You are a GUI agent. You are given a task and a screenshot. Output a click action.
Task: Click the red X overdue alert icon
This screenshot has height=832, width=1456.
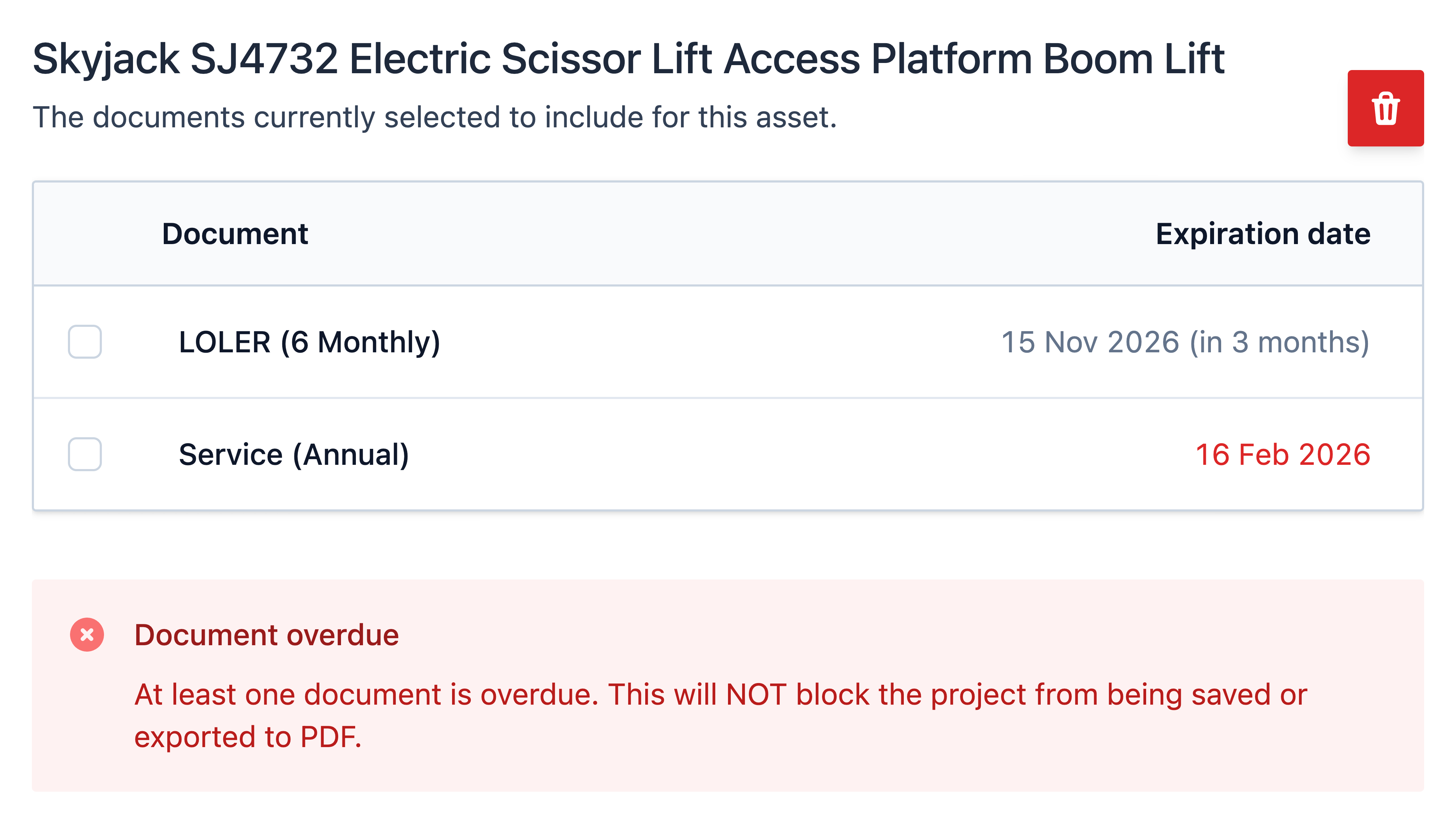click(x=87, y=635)
